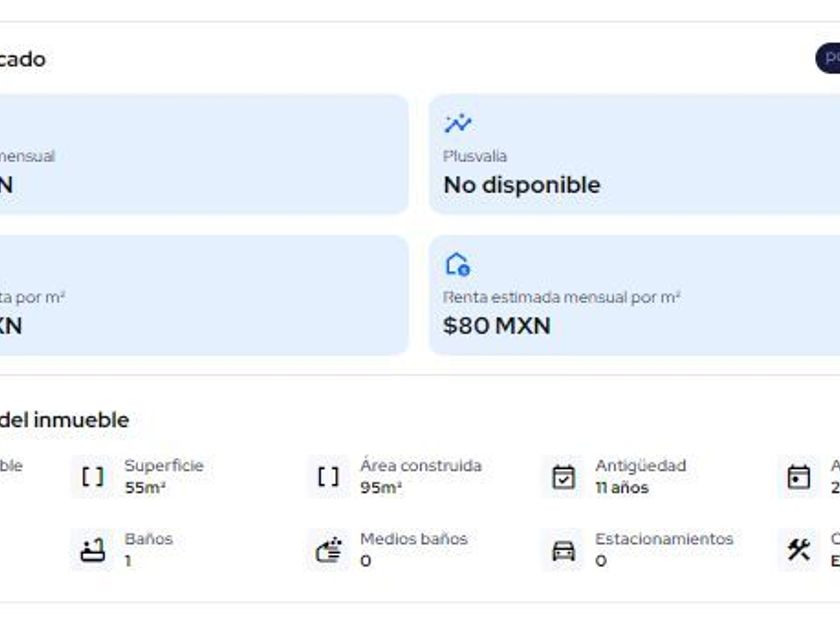This screenshot has width=840, height=630.
Task: Select the Área construida brackets icon
Action: point(328,477)
